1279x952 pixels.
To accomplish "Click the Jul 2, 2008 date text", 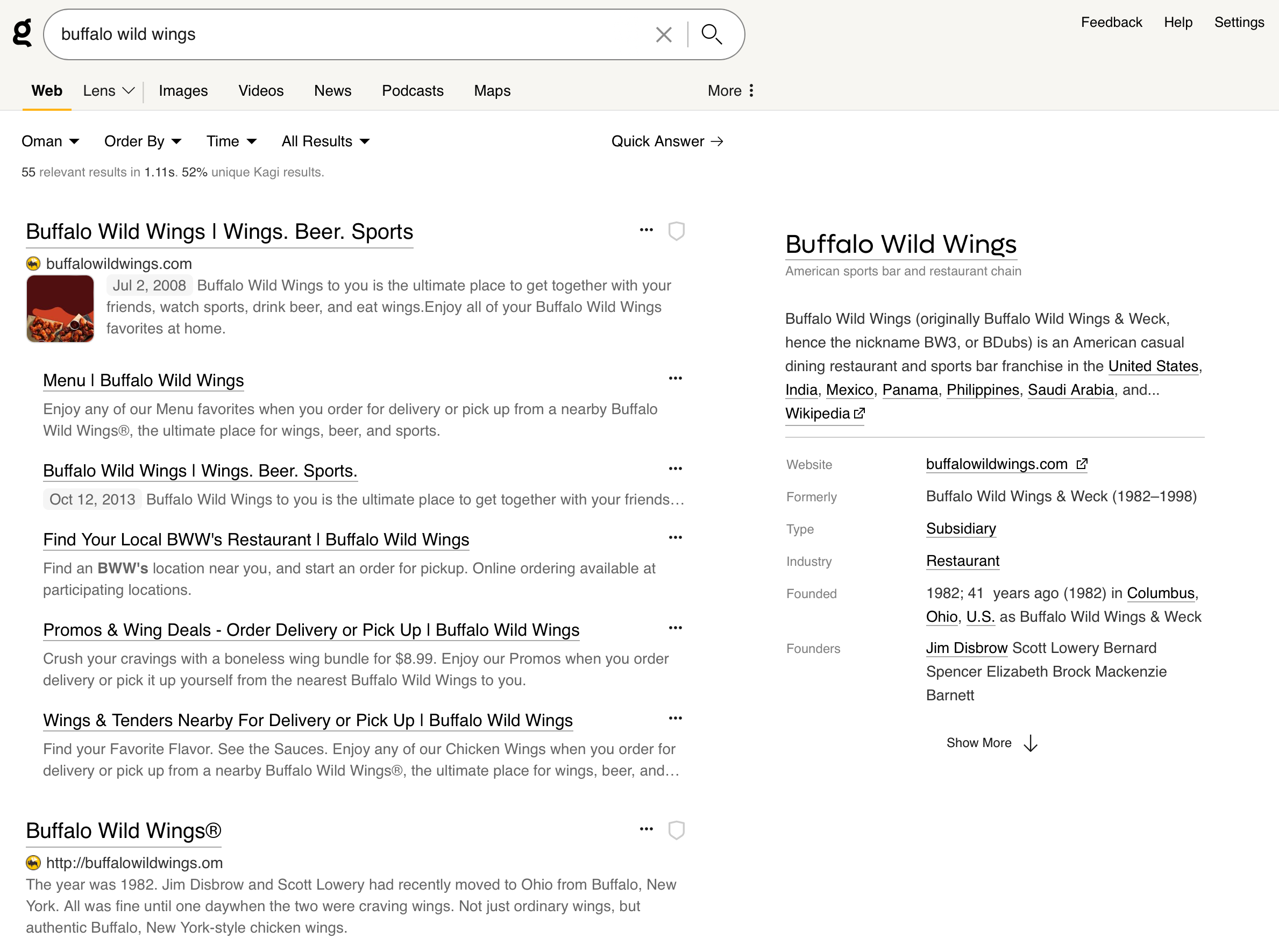I will point(149,286).
